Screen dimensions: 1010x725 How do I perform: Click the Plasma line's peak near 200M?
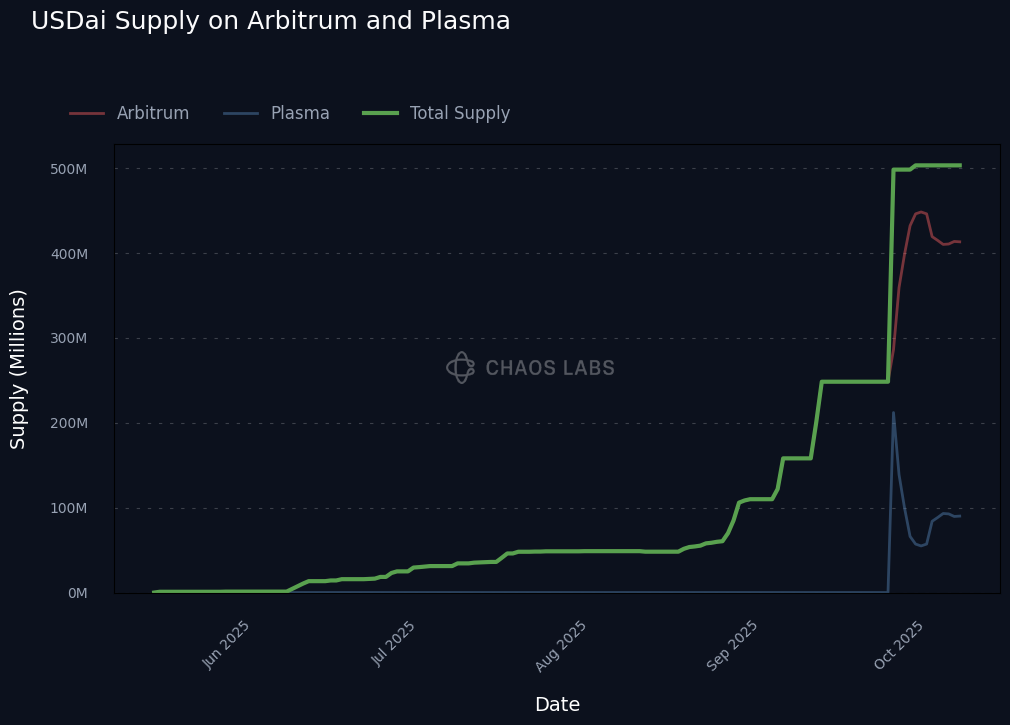[893, 413]
